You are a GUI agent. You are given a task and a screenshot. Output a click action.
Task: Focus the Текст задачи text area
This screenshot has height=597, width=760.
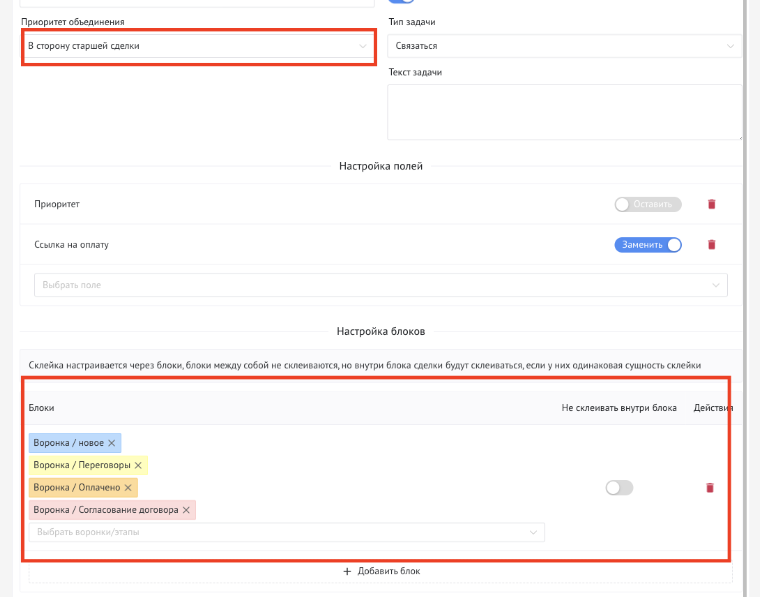click(564, 111)
